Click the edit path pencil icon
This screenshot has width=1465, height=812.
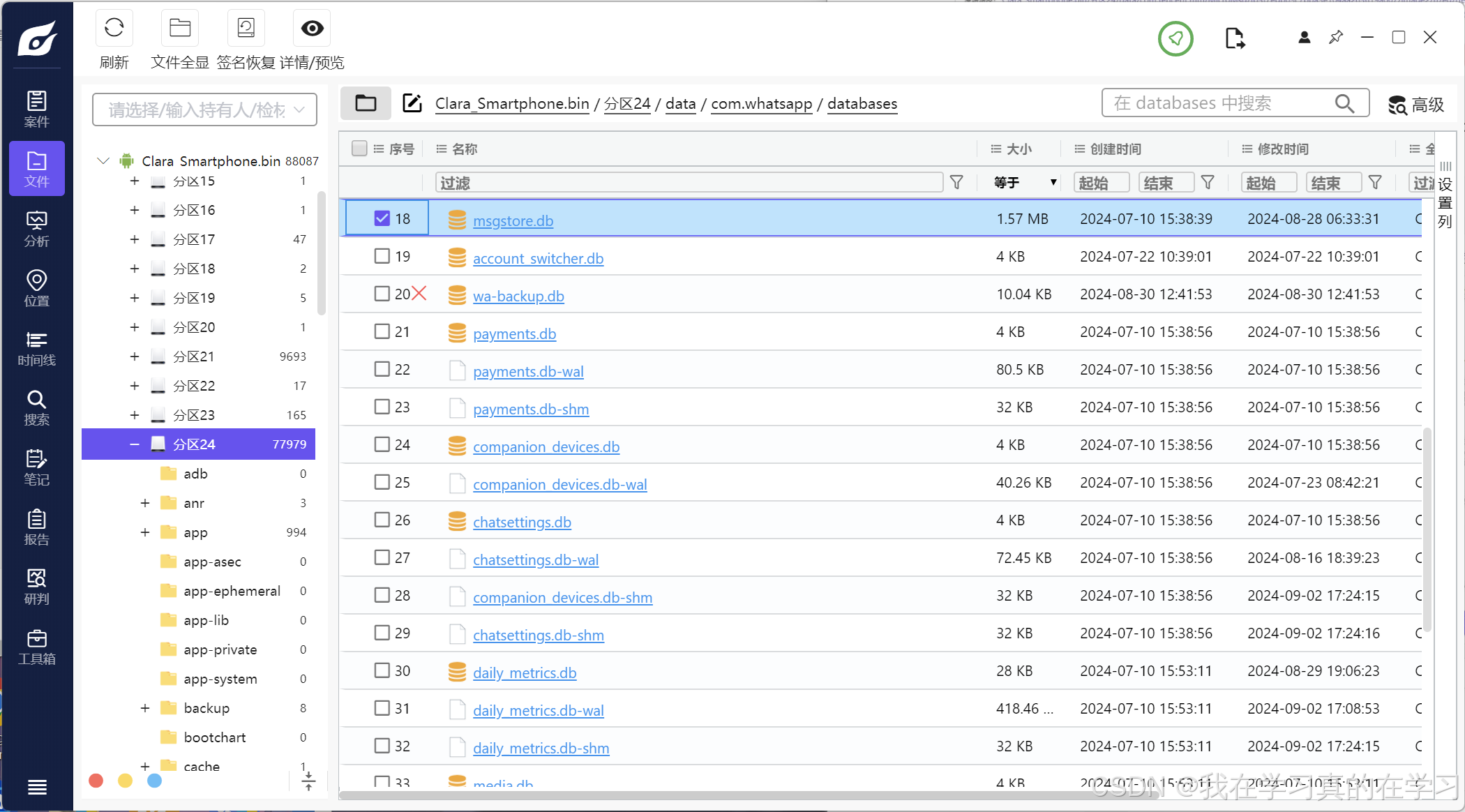(412, 103)
